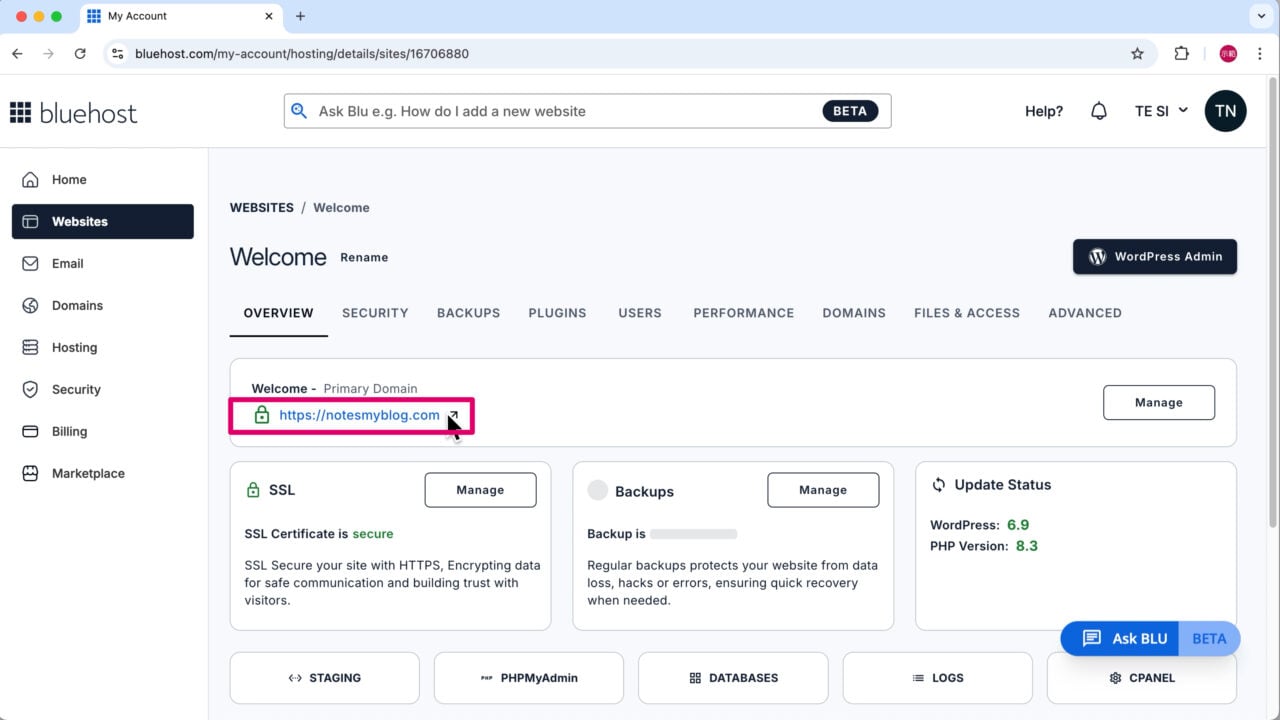The height and width of the screenshot is (720, 1280).
Task: Select the Home icon in the sidebar
Action: 32,179
